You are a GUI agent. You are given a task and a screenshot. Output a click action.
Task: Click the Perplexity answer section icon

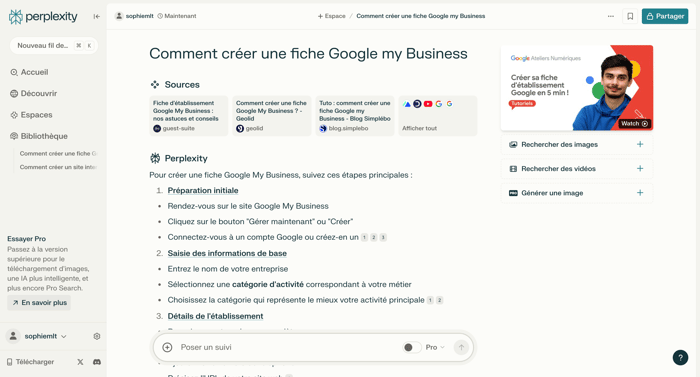point(155,158)
